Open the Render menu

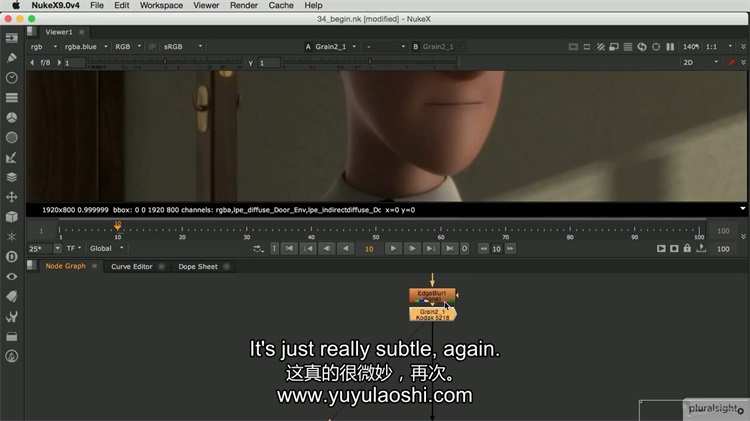coord(244,5)
